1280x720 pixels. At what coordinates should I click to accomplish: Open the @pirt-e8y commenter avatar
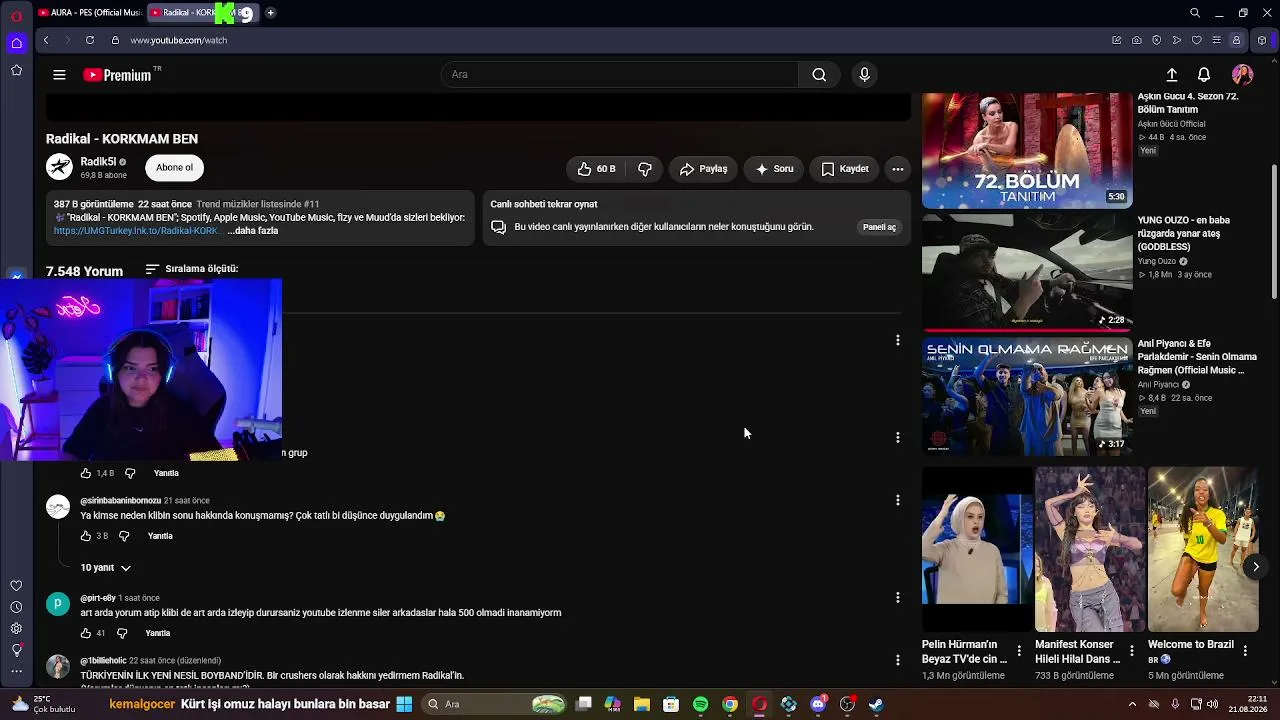(x=58, y=604)
